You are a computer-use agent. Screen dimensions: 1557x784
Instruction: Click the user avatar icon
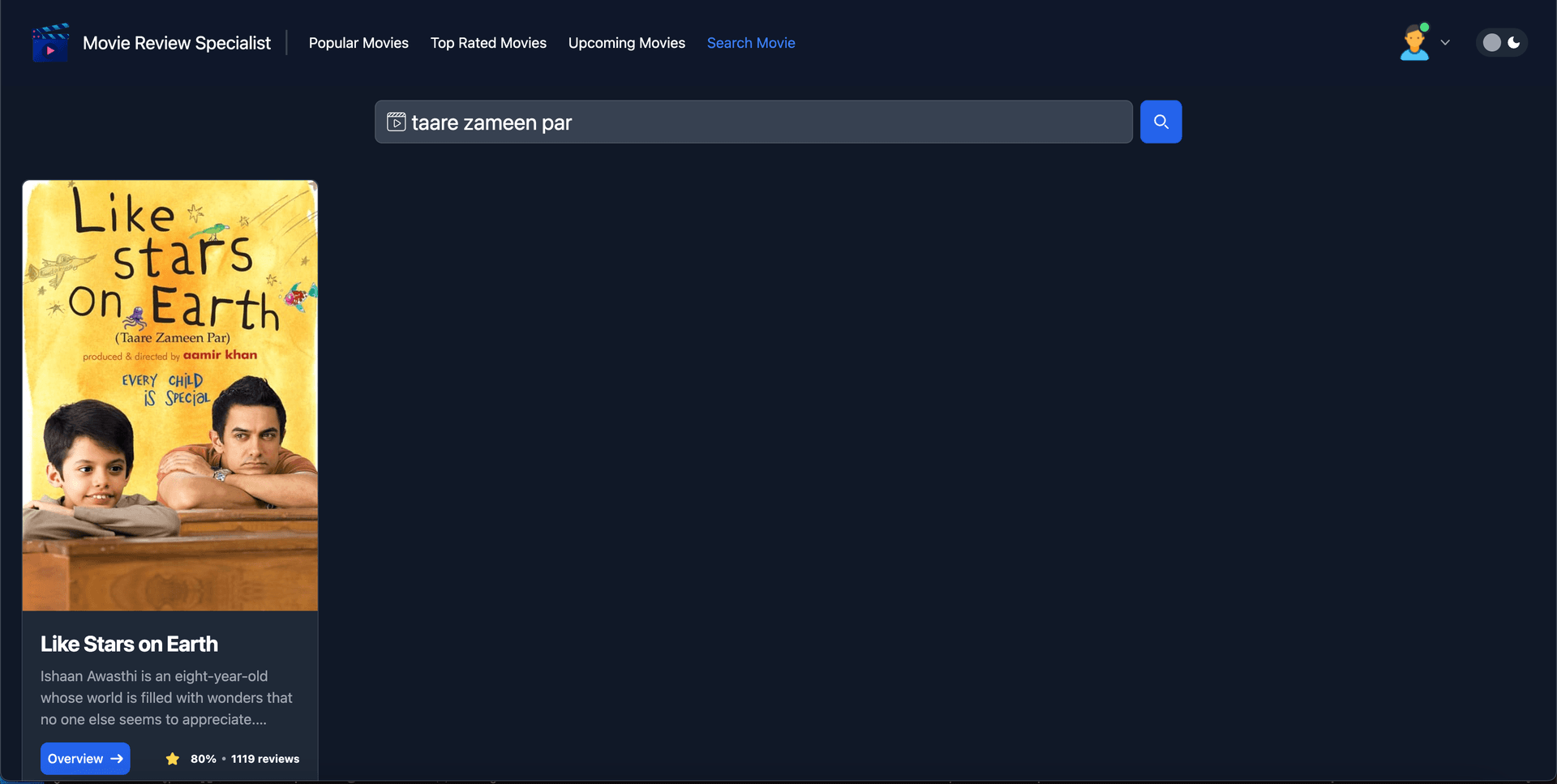pos(1414,42)
